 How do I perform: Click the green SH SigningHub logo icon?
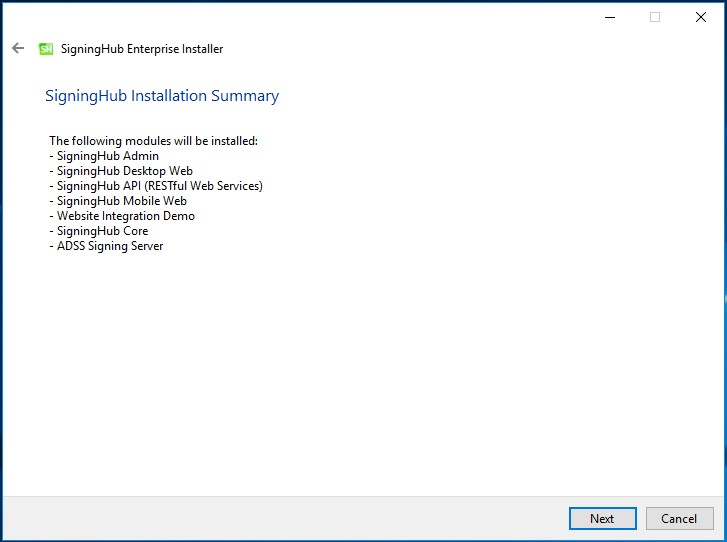pyautogui.click(x=46, y=49)
